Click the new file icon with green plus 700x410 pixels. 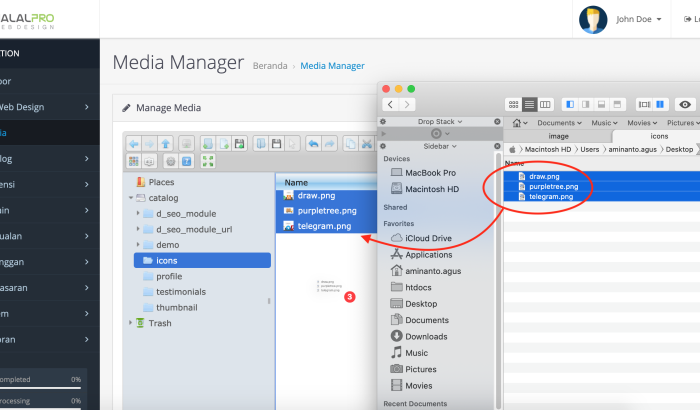click(224, 144)
